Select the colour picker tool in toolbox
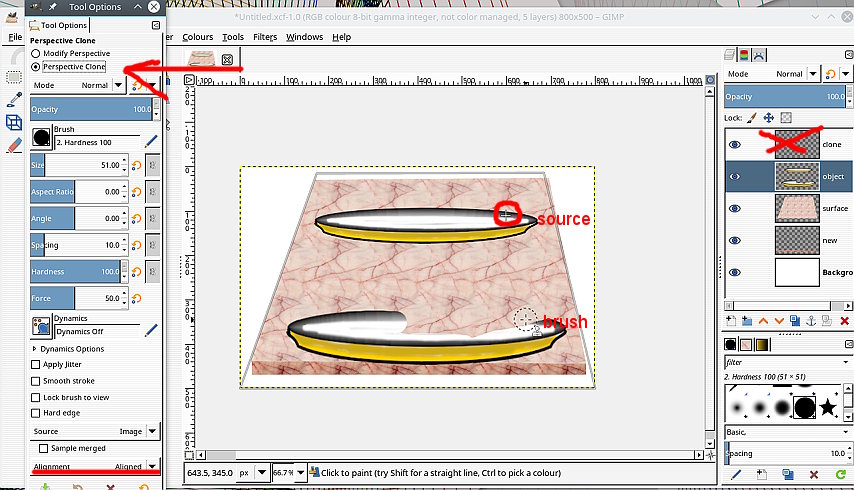 coord(14,100)
